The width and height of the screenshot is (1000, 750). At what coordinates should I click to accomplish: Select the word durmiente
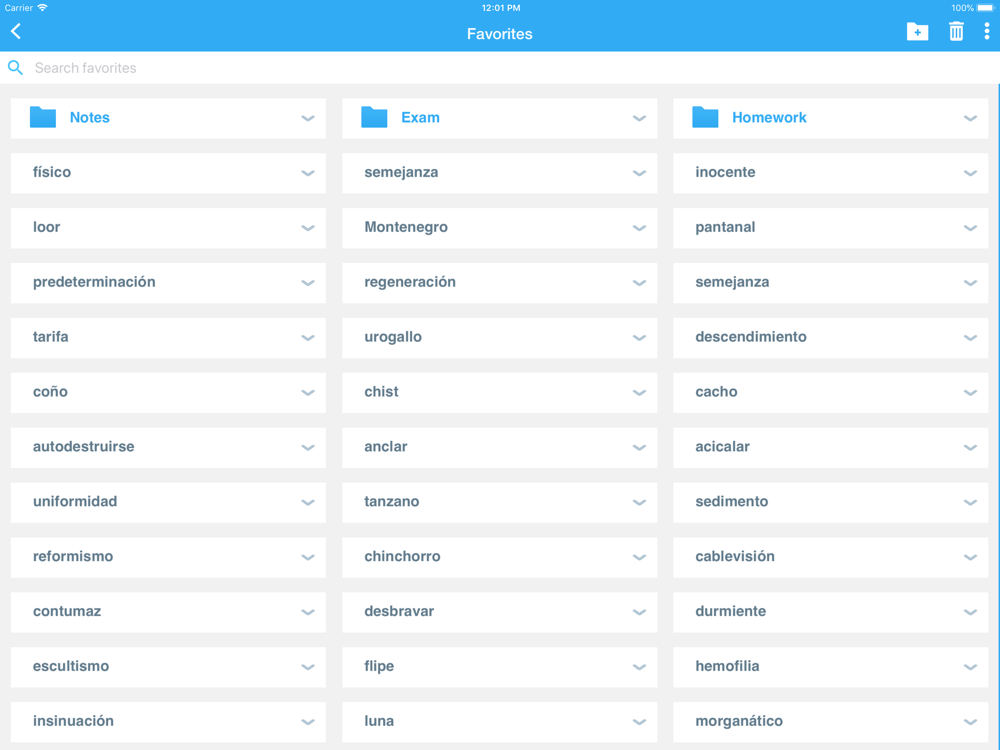coord(730,611)
